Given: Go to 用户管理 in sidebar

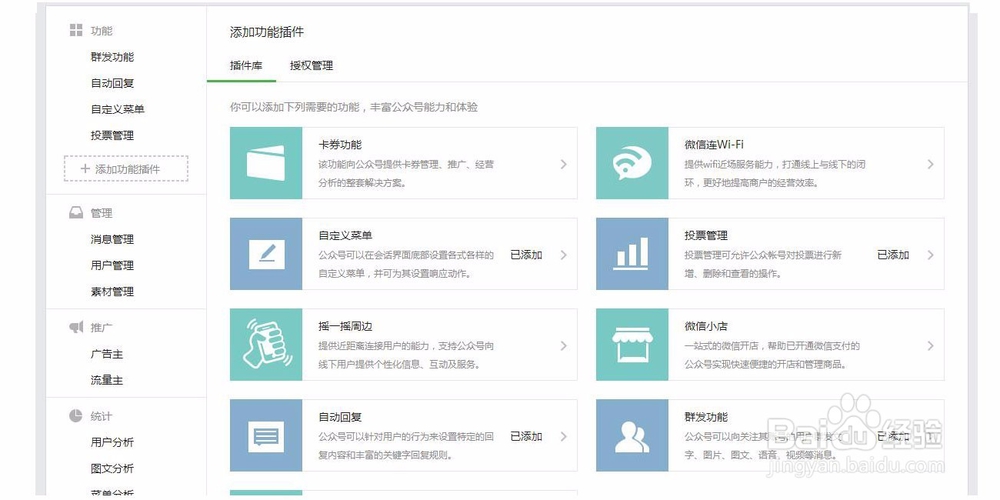Looking at the screenshot, I should (x=112, y=265).
